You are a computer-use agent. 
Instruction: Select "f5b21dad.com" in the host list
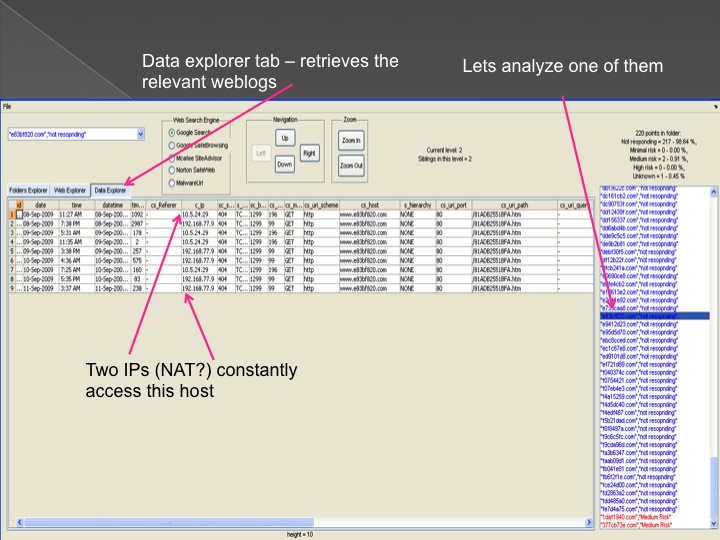pyautogui.click(x=639, y=421)
